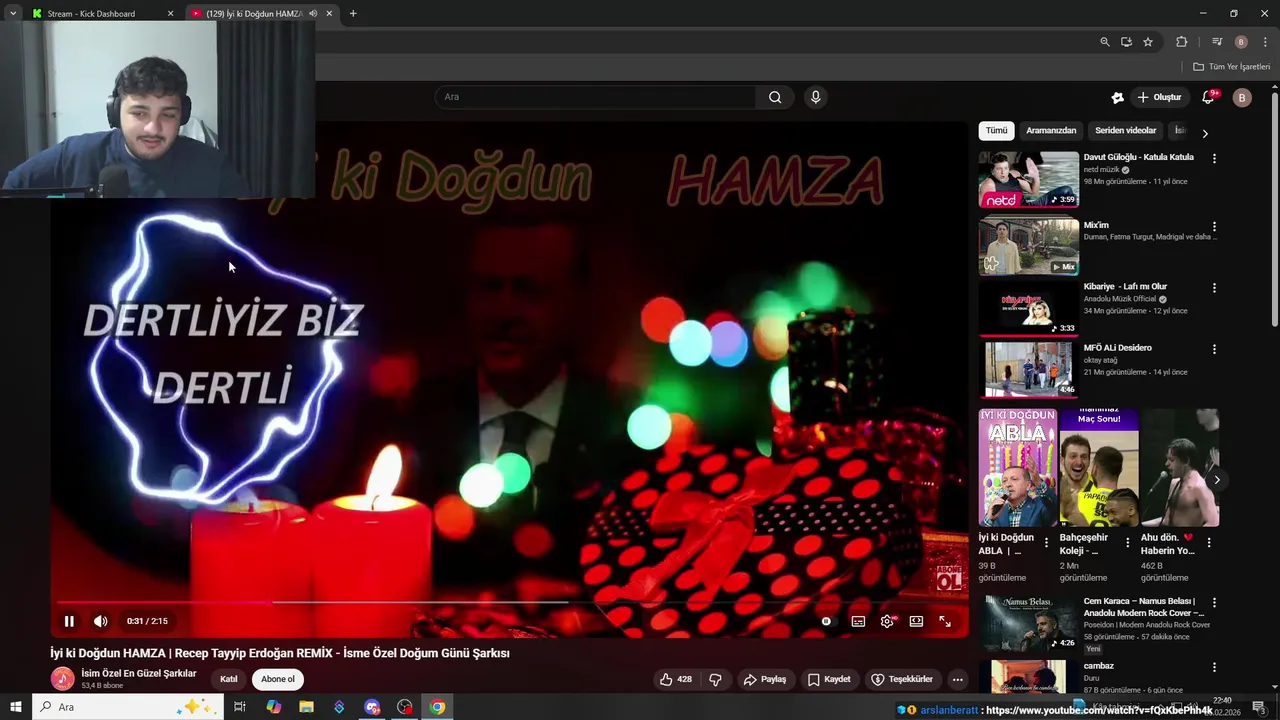The image size is (1280, 720).
Task: Open the Chrome three-dot menu
Action: [1265, 42]
